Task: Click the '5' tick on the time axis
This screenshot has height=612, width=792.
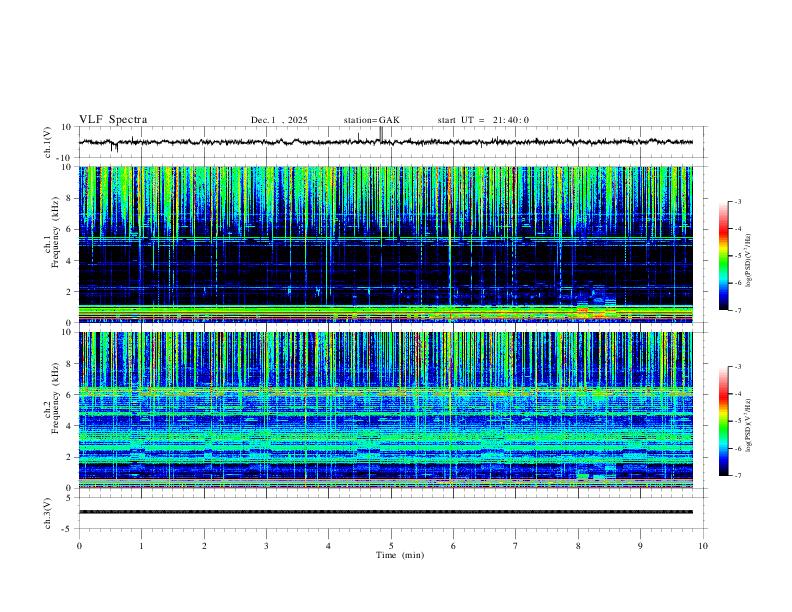Action: (391, 546)
